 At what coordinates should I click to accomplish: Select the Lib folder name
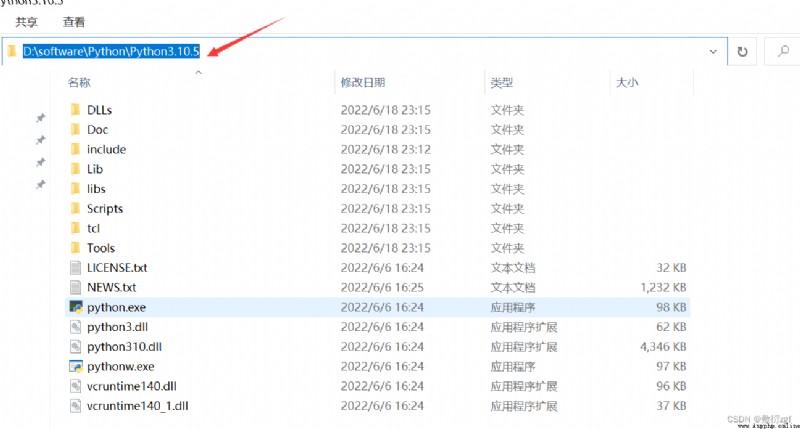point(95,169)
